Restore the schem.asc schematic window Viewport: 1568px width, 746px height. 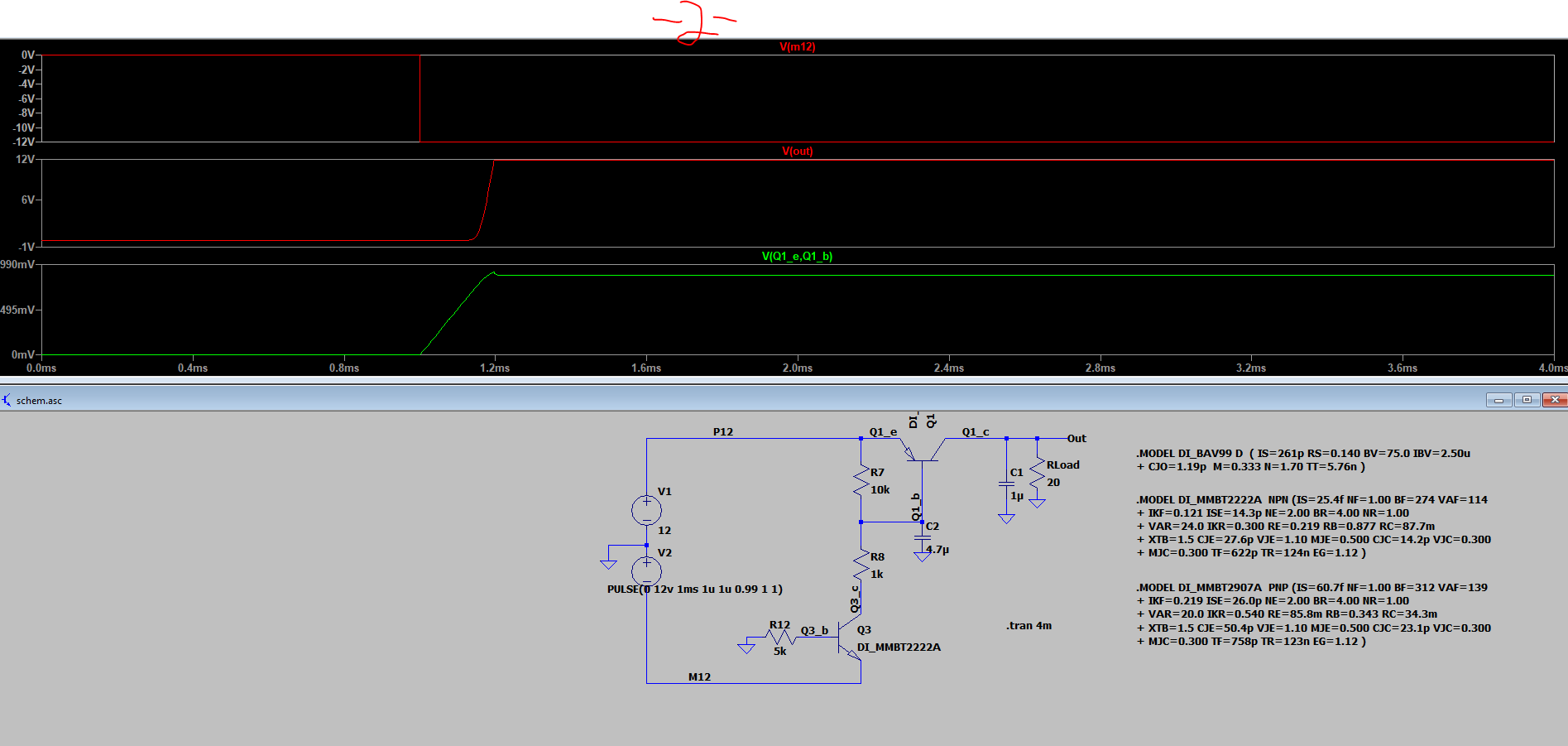point(1527,400)
